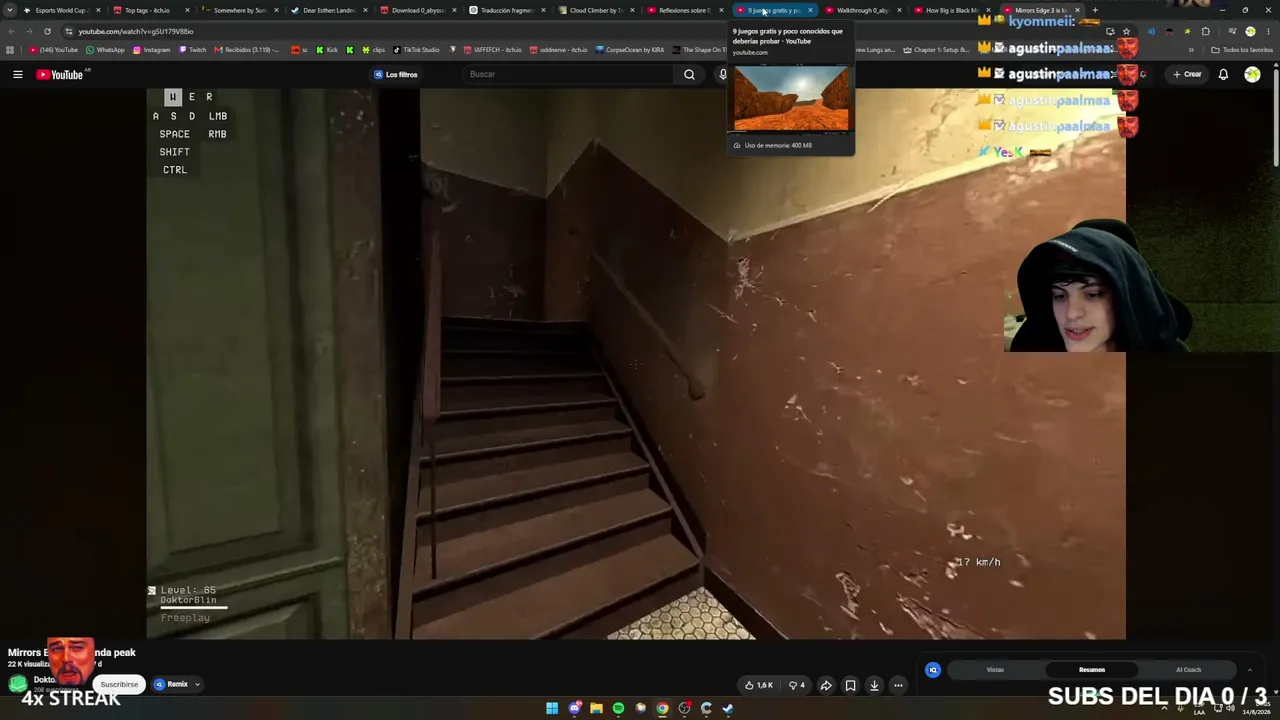Click the blue IQ extension icon

933,670
